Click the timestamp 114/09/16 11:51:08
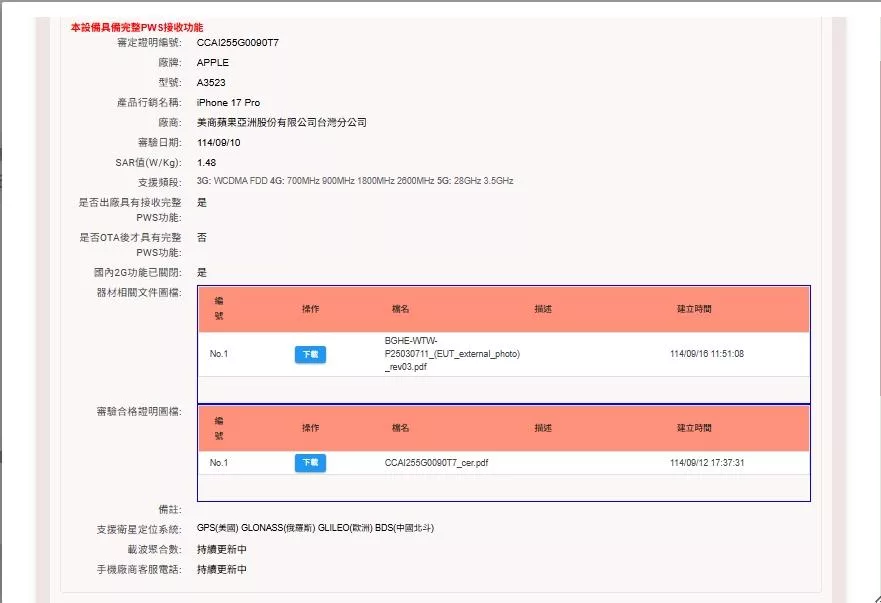The width and height of the screenshot is (881, 603). tap(707, 354)
